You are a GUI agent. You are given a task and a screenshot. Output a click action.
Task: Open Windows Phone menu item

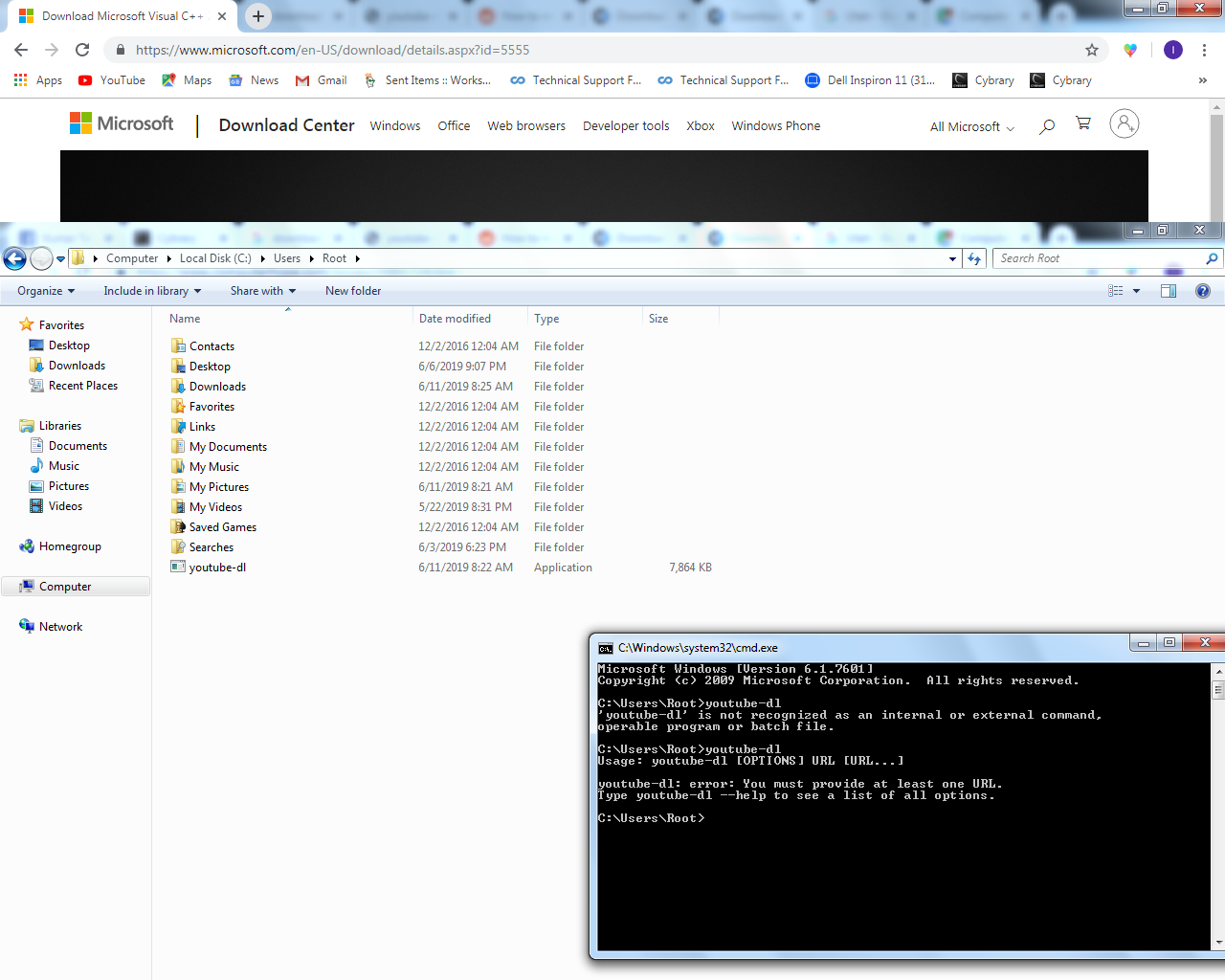pyautogui.click(x=776, y=125)
